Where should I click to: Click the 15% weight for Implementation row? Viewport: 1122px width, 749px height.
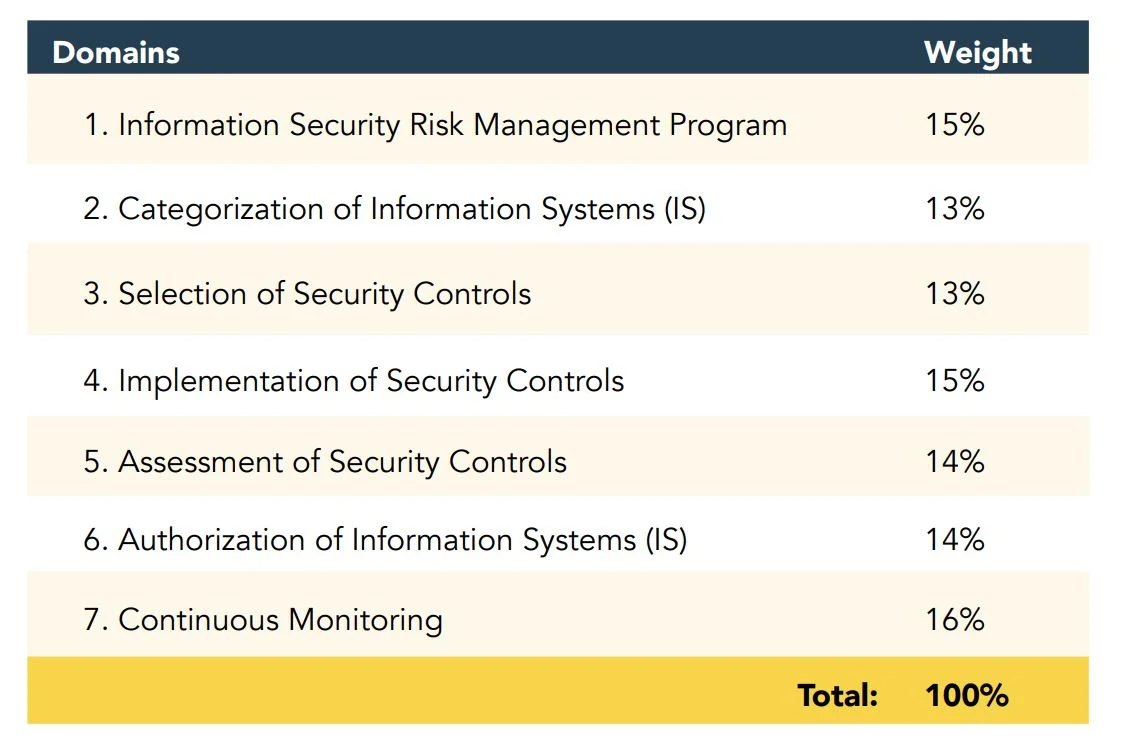(955, 381)
